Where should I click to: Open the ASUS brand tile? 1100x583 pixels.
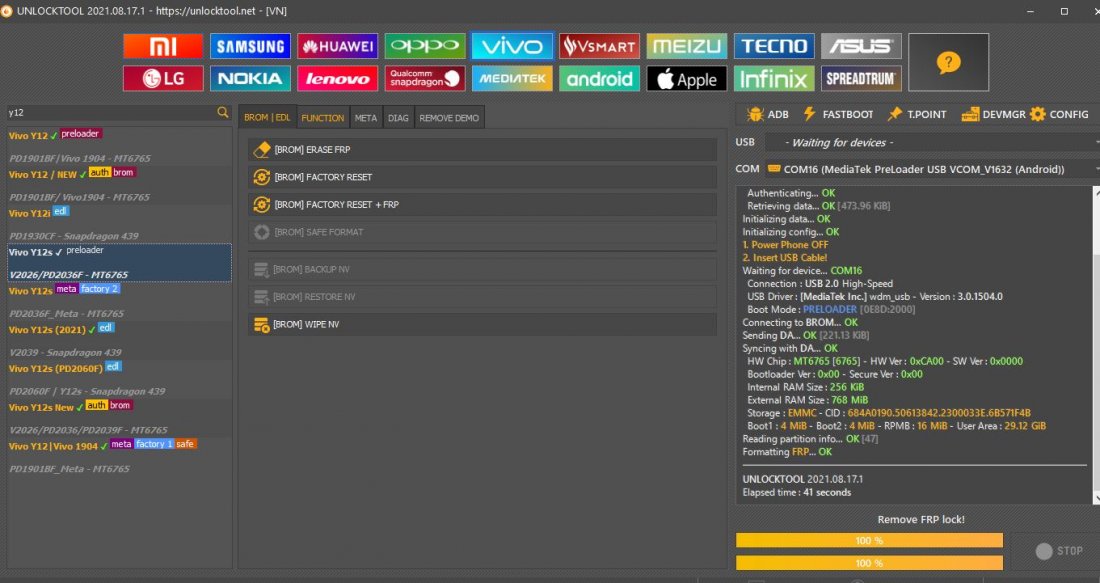click(x=861, y=46)
